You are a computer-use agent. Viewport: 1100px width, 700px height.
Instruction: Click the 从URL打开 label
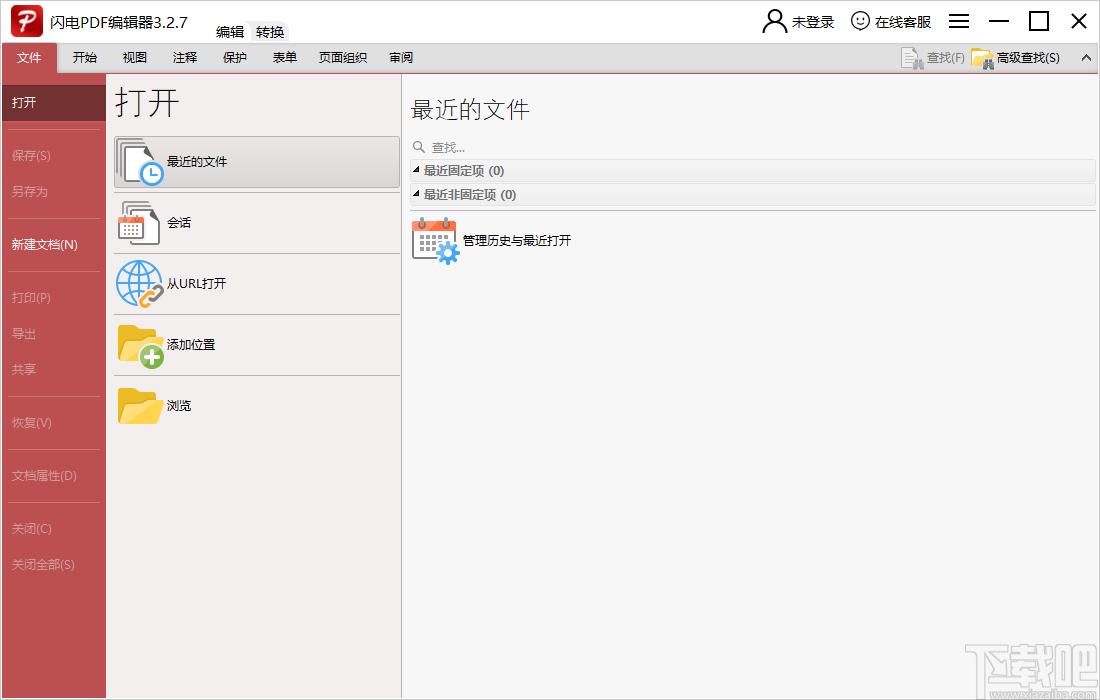[x=196, y=284]
